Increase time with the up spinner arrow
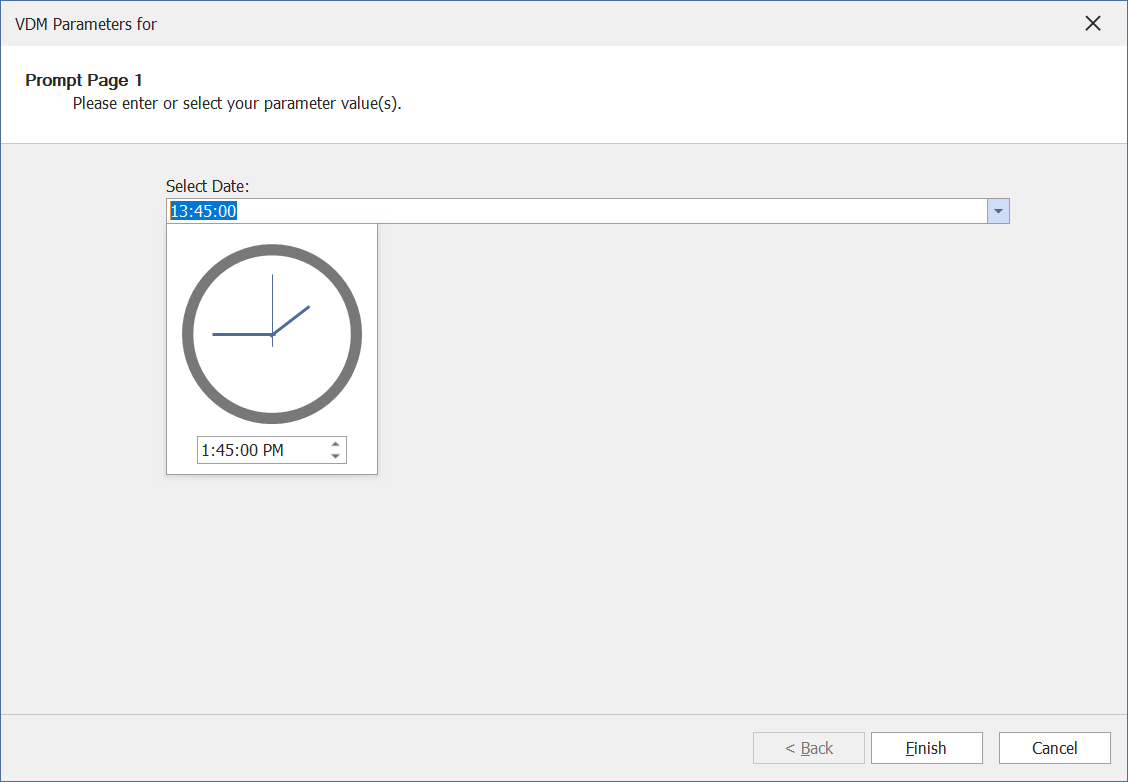Viewport: 1128px width, 782px height. 335,444
